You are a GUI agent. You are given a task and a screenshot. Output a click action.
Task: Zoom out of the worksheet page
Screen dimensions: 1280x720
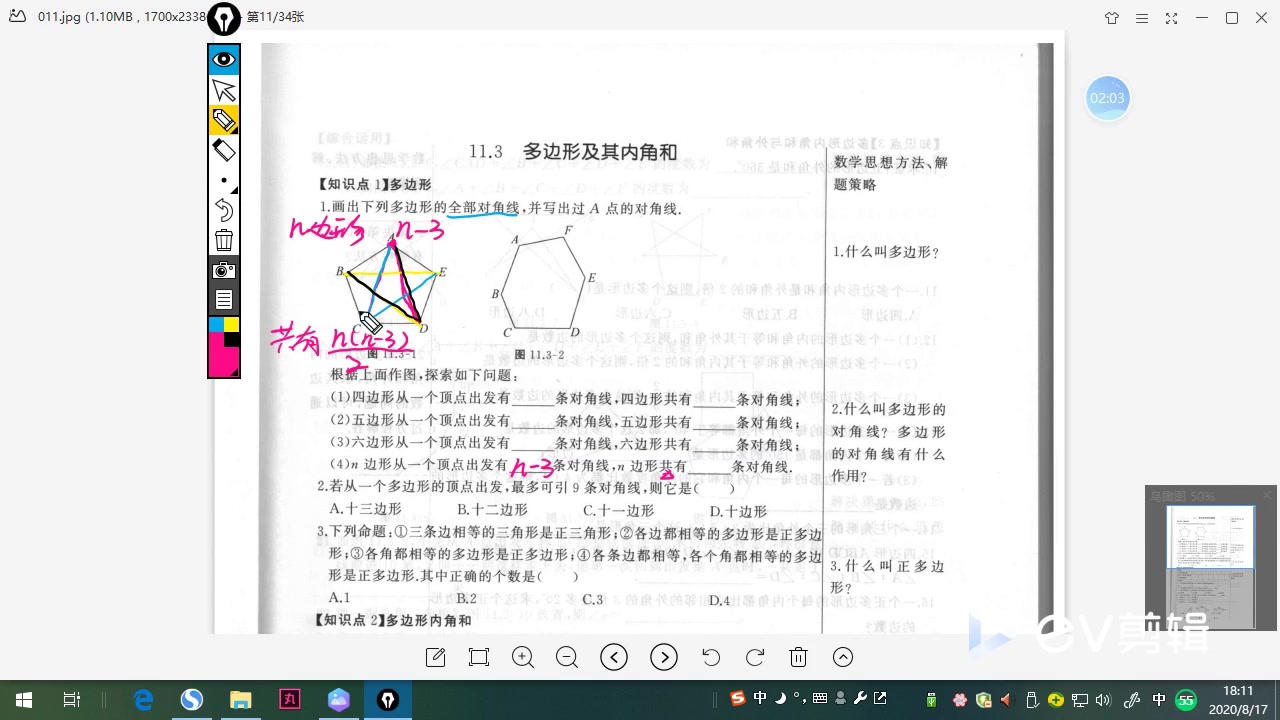[566, 657]
